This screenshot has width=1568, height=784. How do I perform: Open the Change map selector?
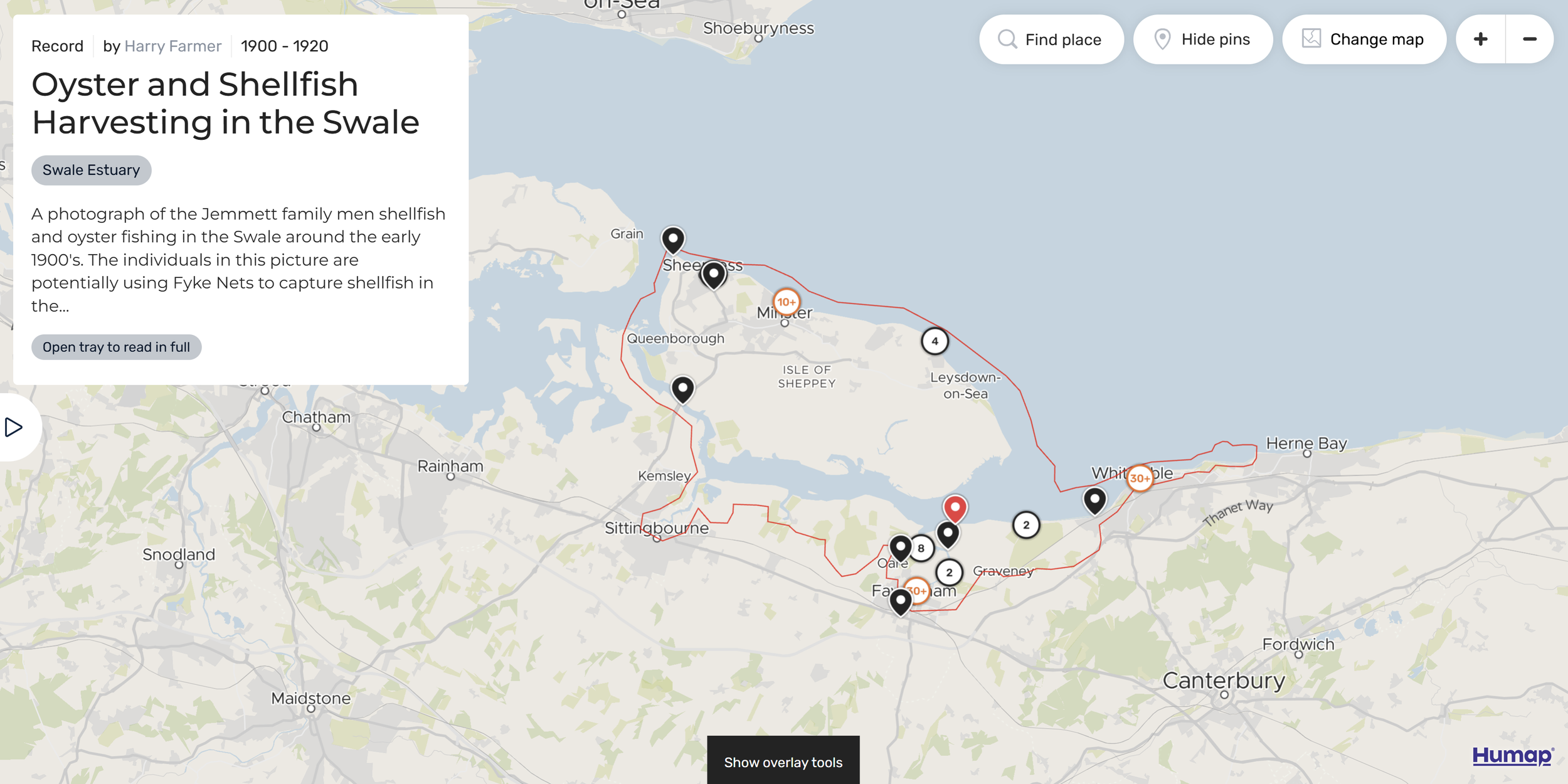(1364, 40)
